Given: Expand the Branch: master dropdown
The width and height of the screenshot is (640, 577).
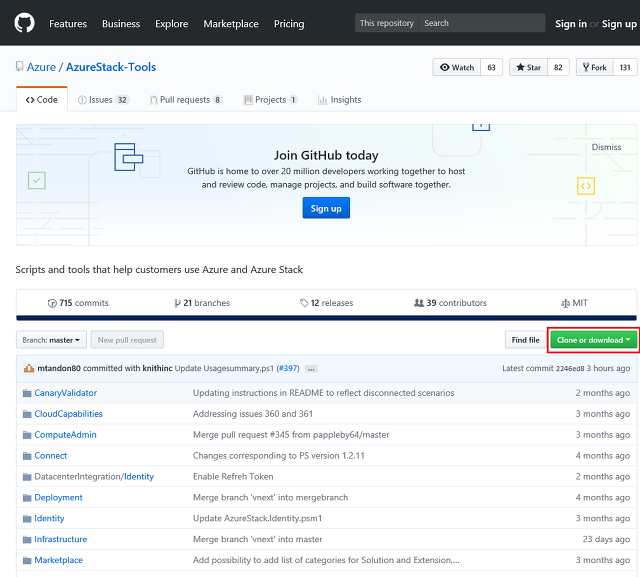Looking at the screenshot, I should 51,340.
